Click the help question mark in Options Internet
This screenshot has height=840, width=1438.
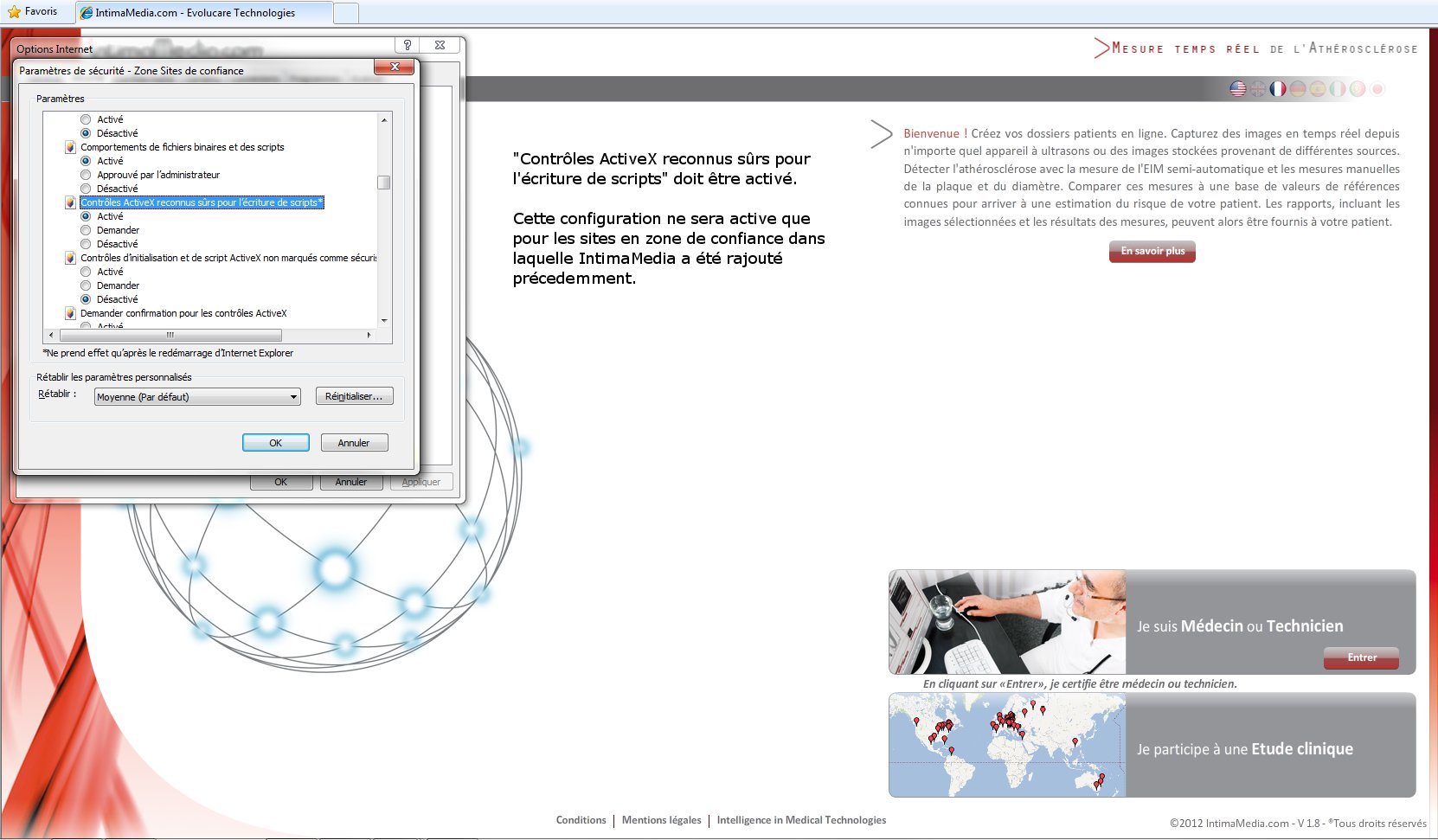407,45
